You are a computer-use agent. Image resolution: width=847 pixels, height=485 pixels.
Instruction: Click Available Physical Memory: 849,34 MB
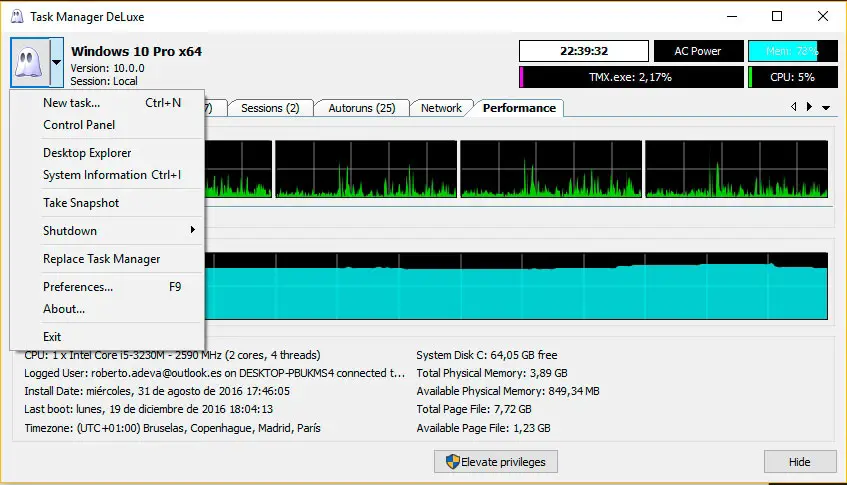point(508,391)
